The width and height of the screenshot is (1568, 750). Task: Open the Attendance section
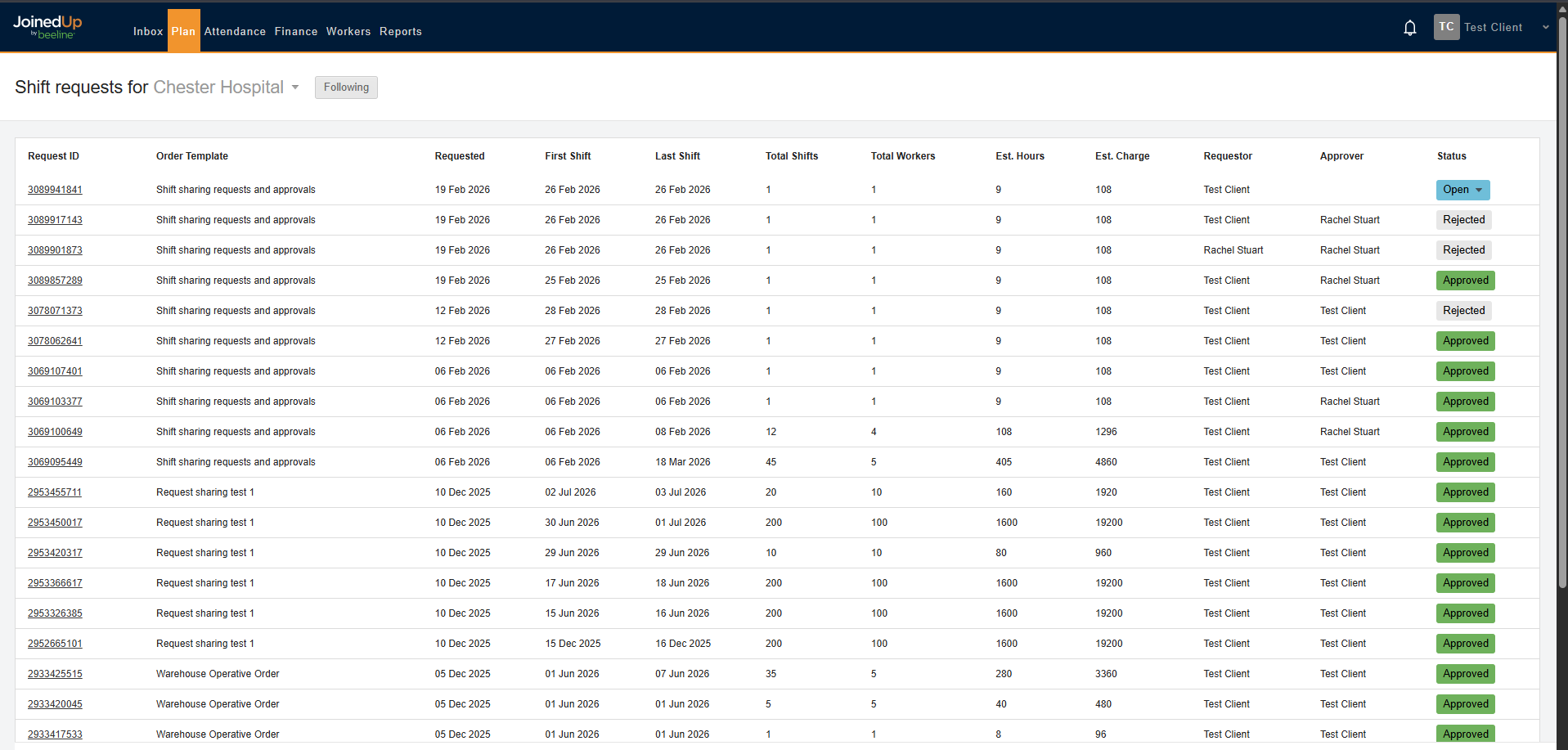click(235, 31)
